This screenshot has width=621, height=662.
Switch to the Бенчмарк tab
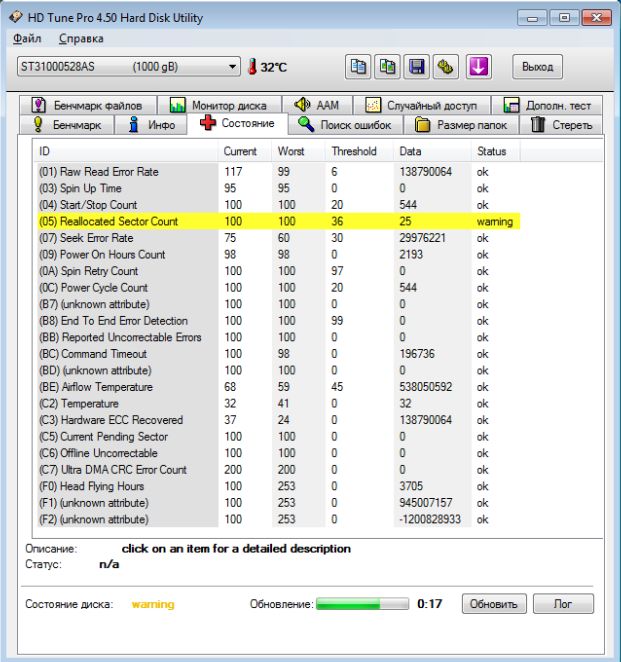68,125
